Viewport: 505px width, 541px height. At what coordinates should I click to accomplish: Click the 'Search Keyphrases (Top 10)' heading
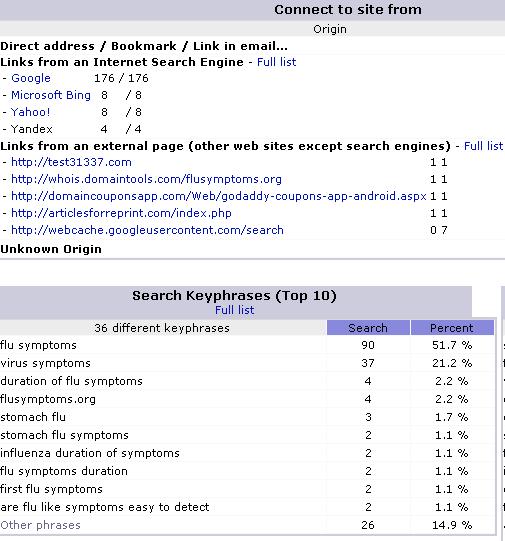[x=234, y=296]
